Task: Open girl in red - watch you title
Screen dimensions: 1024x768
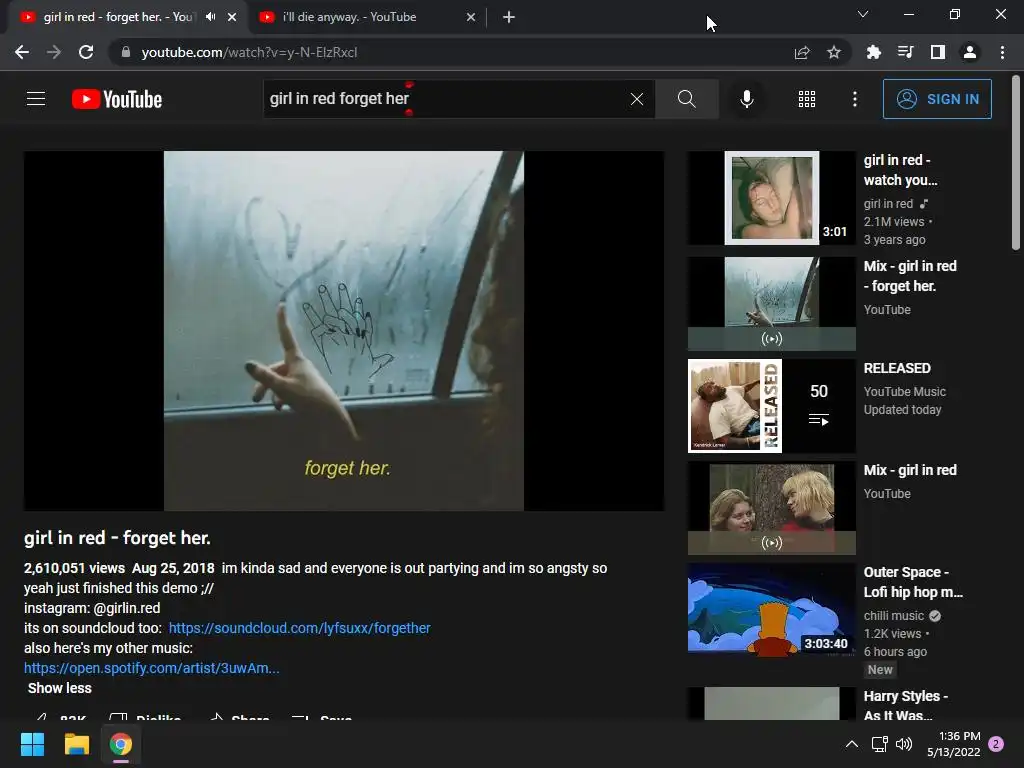Action: coord(901,170)
